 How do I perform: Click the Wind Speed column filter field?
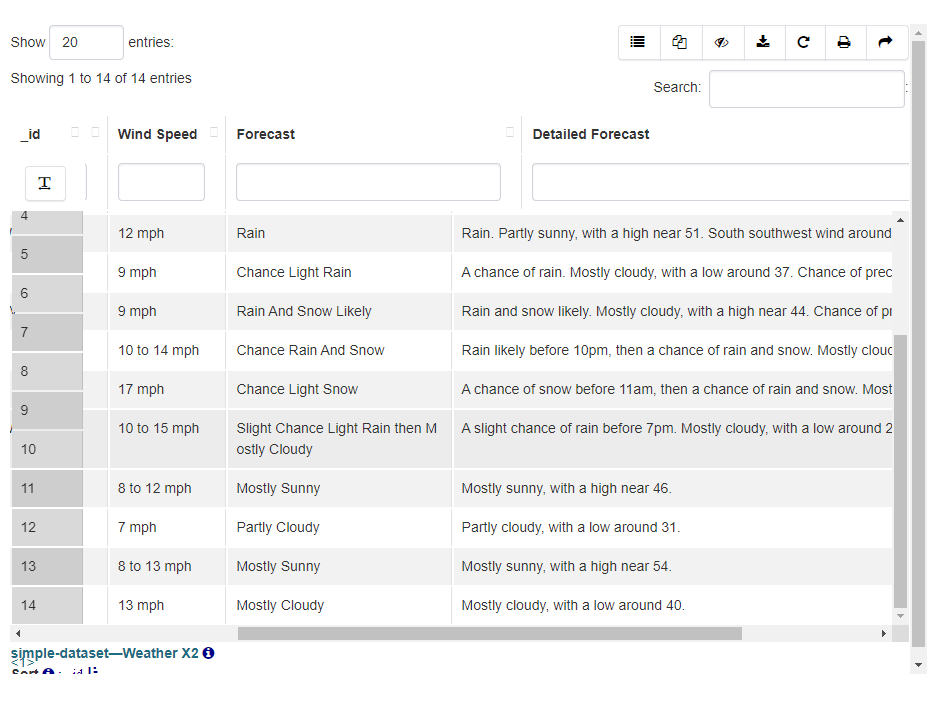pyautogui.click(x=161, y=182)
